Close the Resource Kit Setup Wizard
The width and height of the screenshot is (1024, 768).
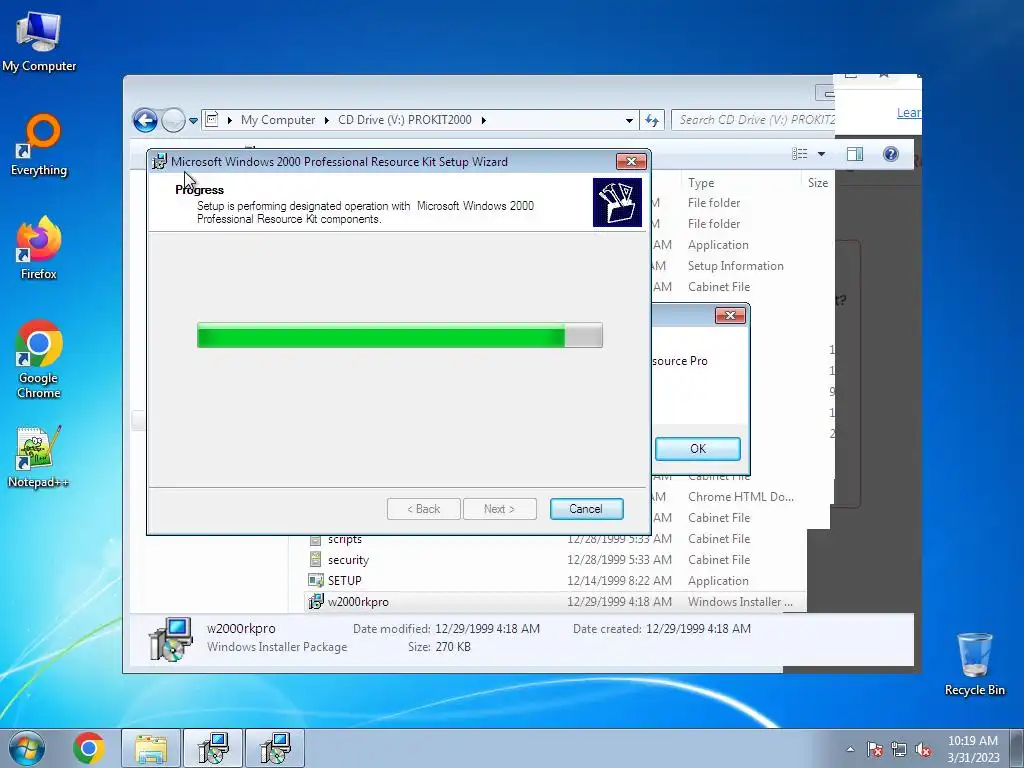click(631, 161)
